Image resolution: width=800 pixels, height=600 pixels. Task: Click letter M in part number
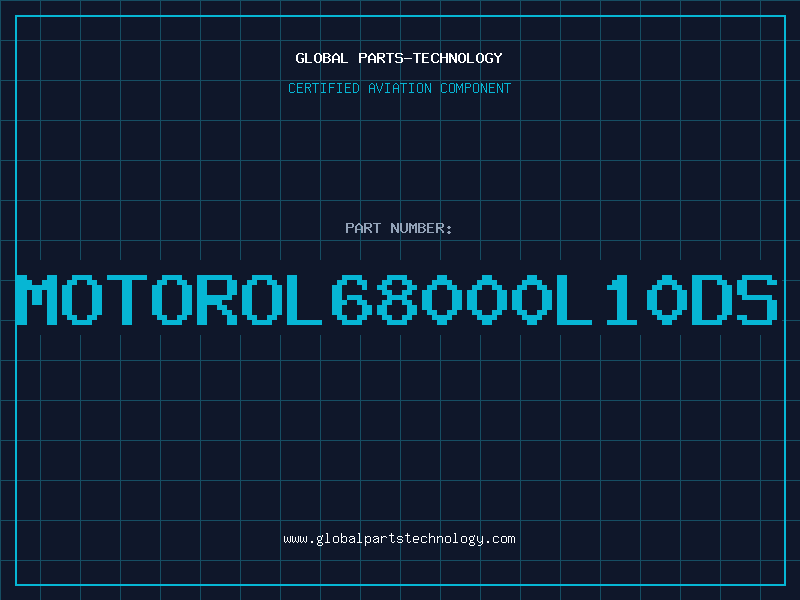pyautogui.click(x=37, y=300)
